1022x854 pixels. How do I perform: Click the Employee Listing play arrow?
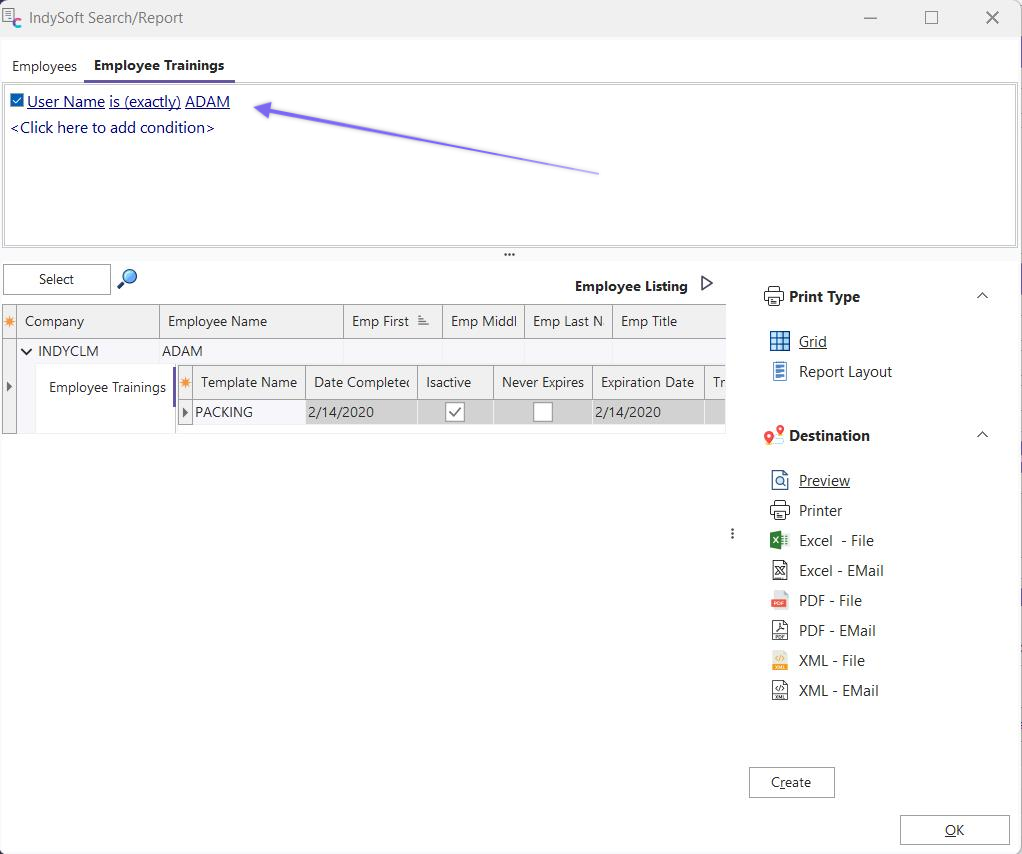click(707, 284)
